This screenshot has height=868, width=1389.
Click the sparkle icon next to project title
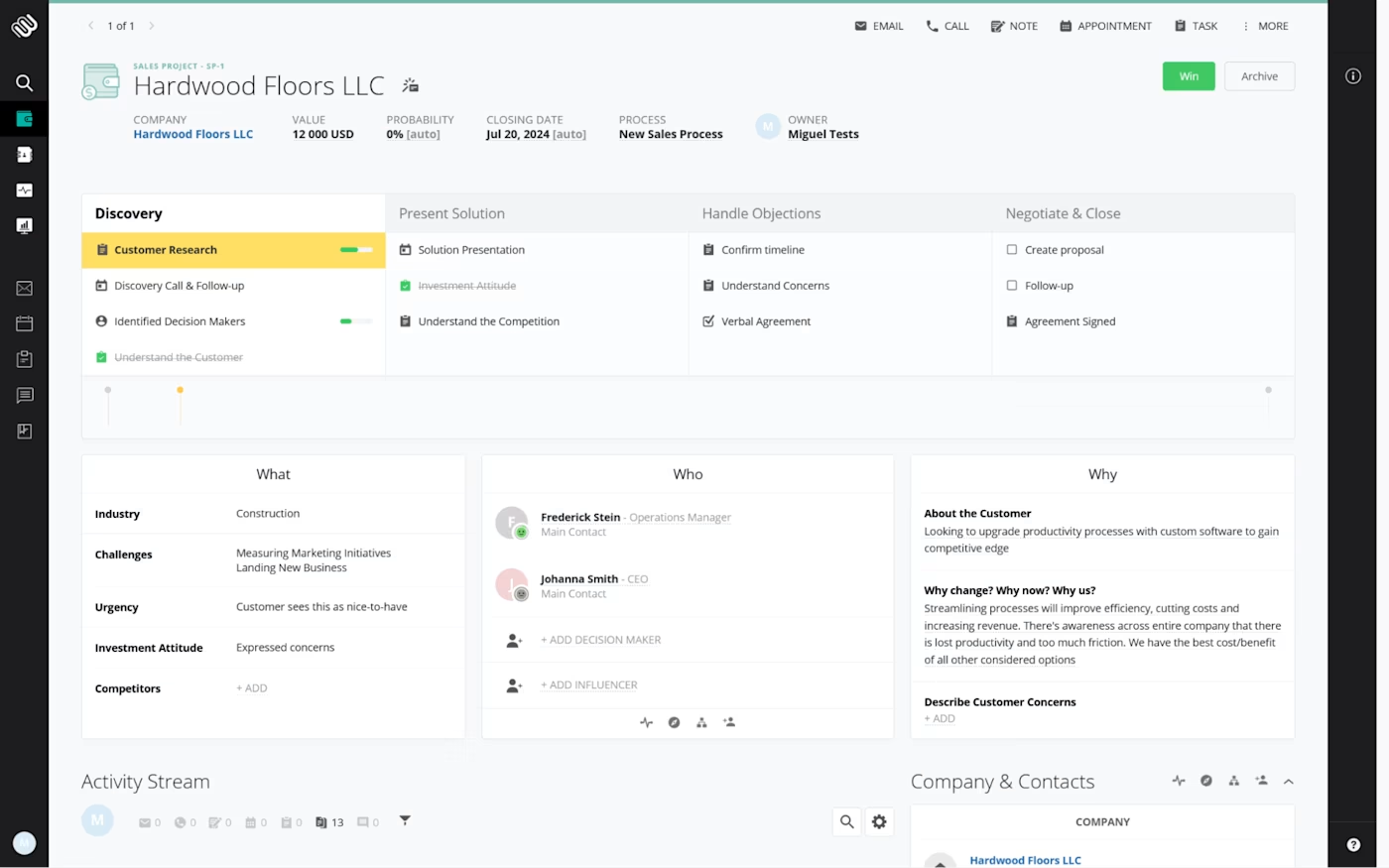point(411,85)
